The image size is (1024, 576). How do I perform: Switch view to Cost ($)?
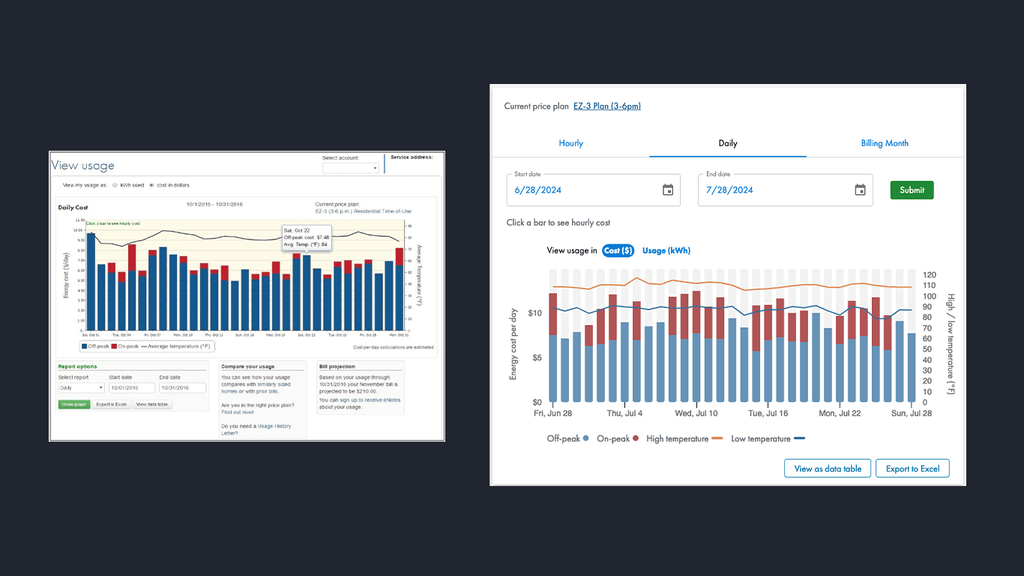pos(618,251)
